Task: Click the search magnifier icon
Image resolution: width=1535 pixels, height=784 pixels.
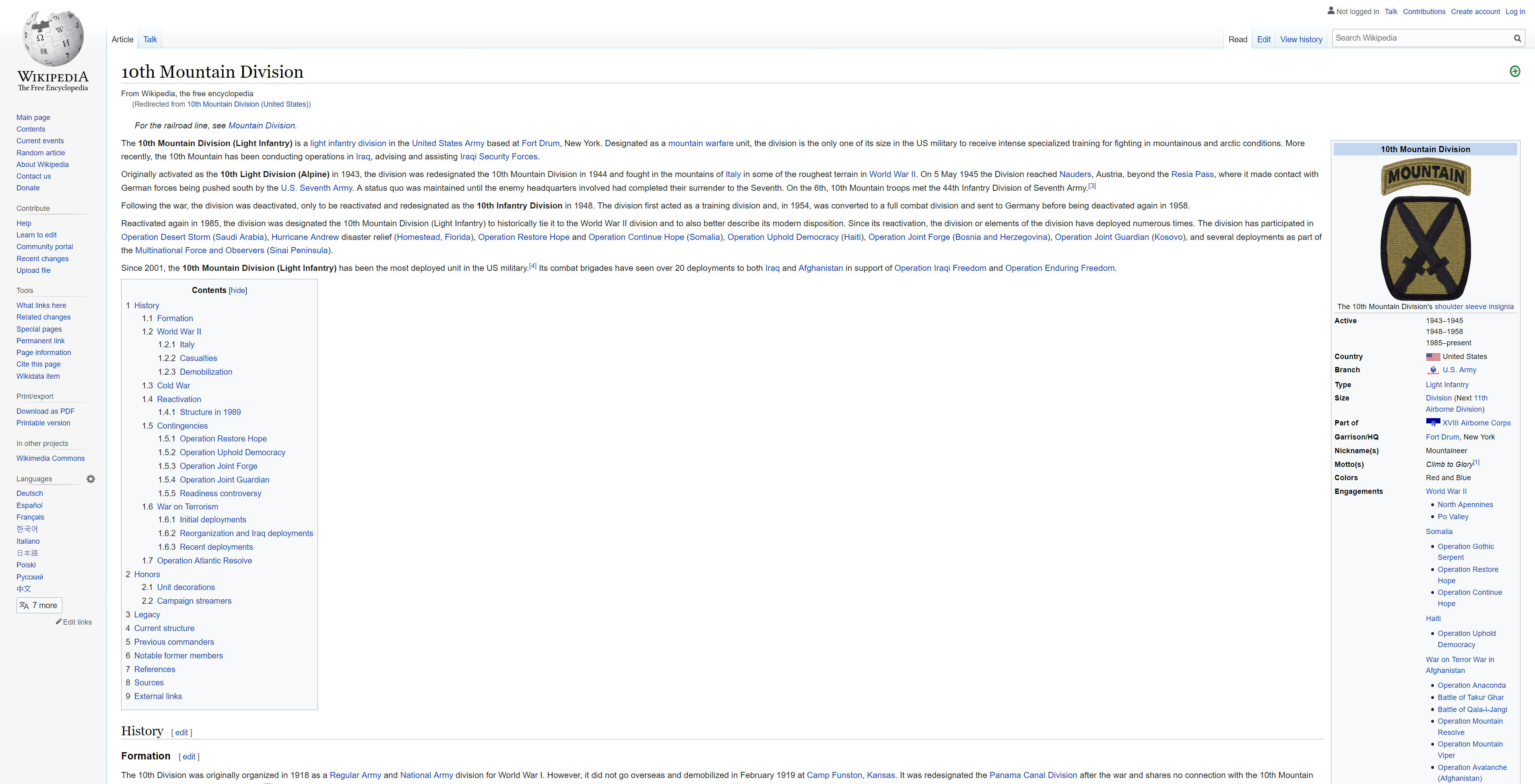Action: (1517, 38)
